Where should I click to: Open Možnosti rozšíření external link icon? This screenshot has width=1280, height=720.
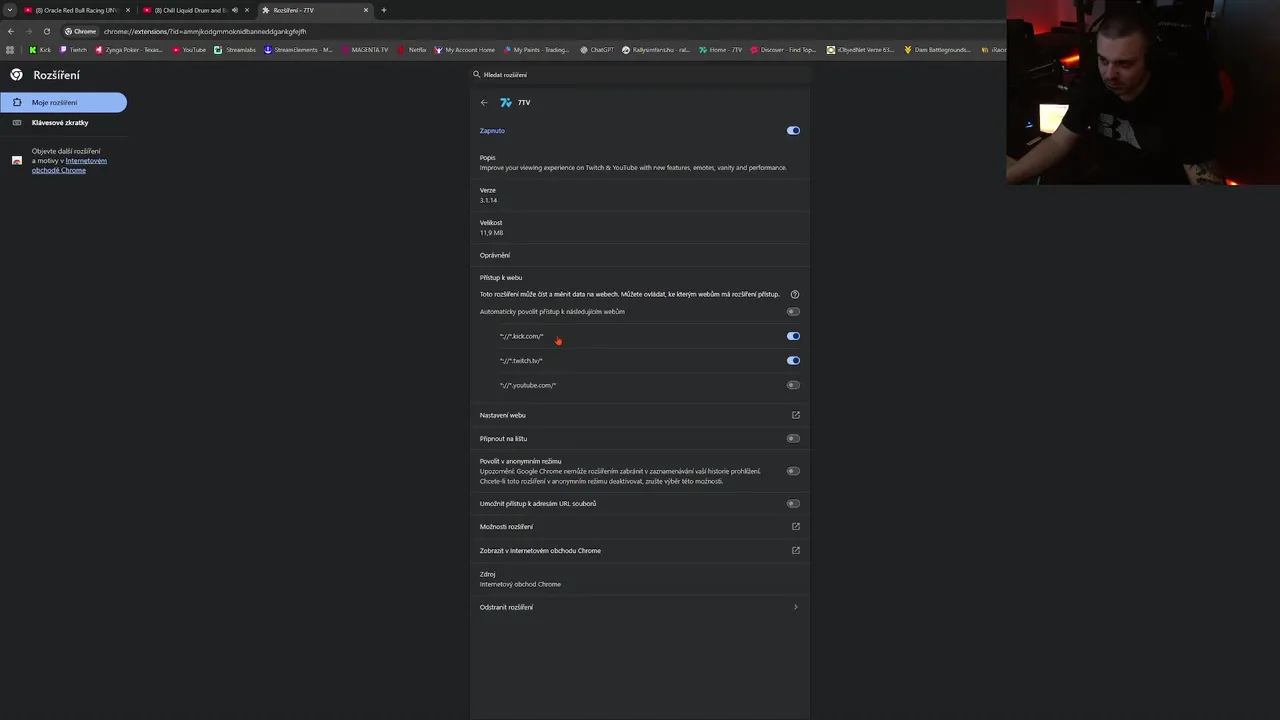tap(796, 526)
